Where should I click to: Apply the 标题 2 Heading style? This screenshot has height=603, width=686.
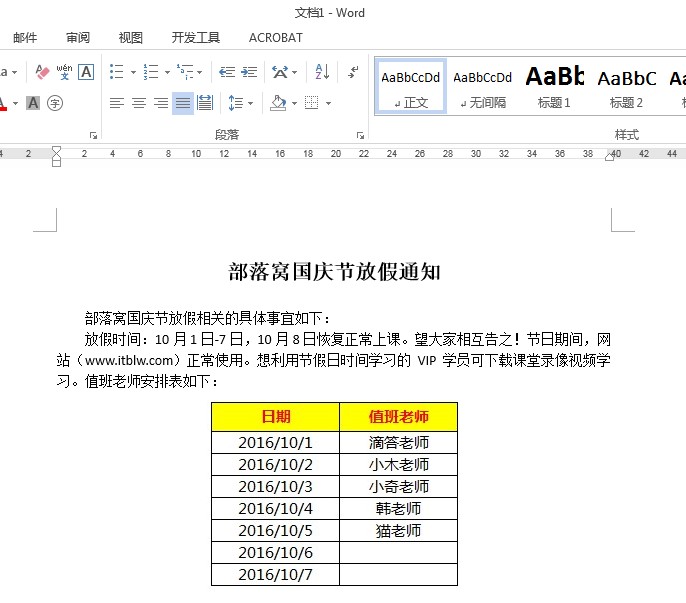(x=626, y=87)
